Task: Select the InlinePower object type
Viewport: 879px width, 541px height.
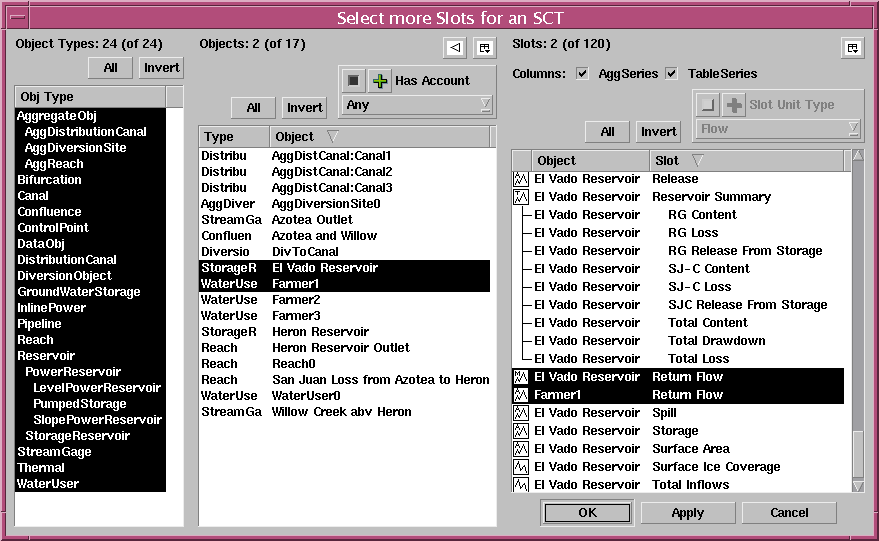Action: click(90, 308)
